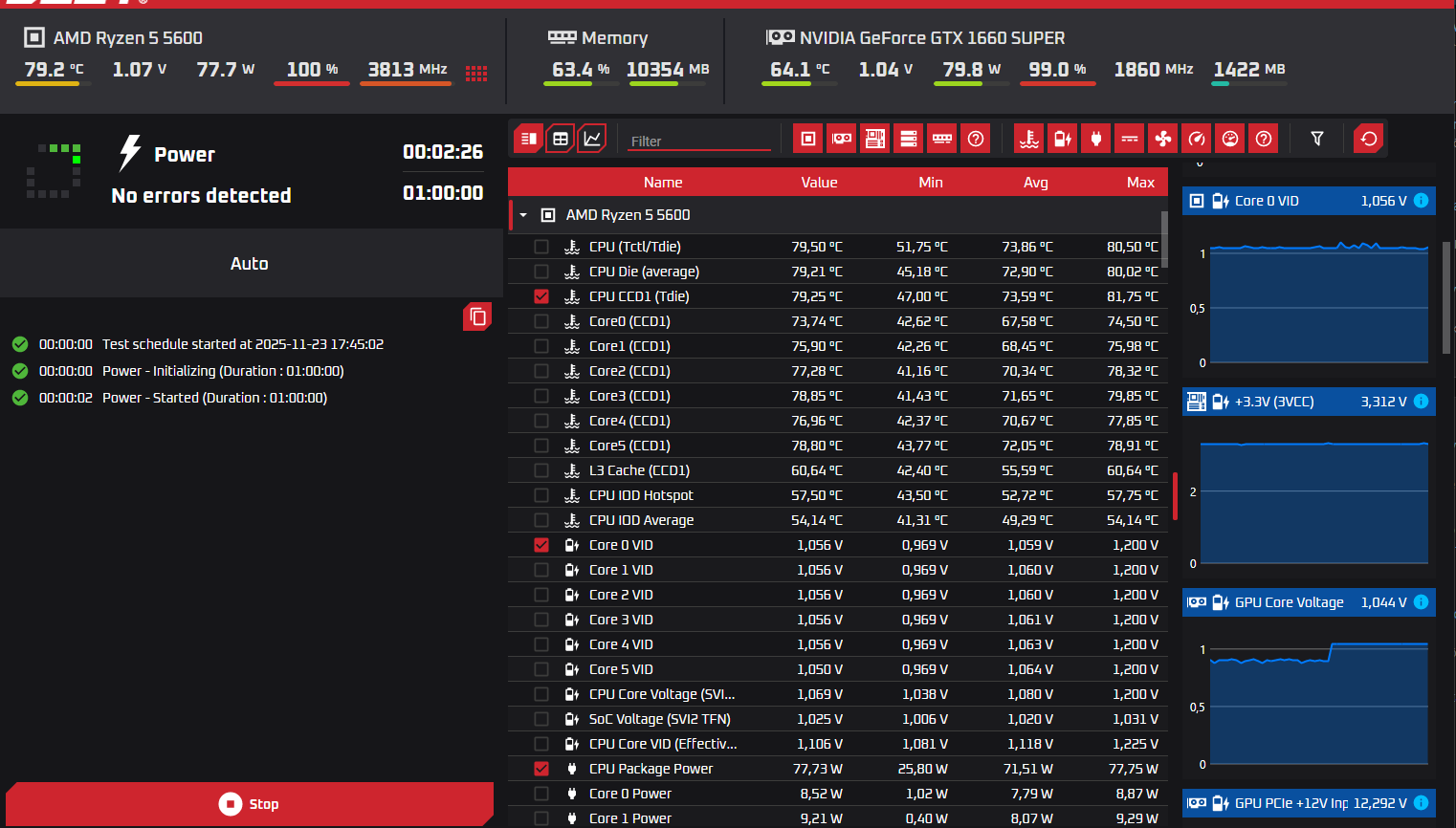Click the Power - Started log entry
Image resolution: width=1456 pixels, height=828 pixels.
(214, 398)
